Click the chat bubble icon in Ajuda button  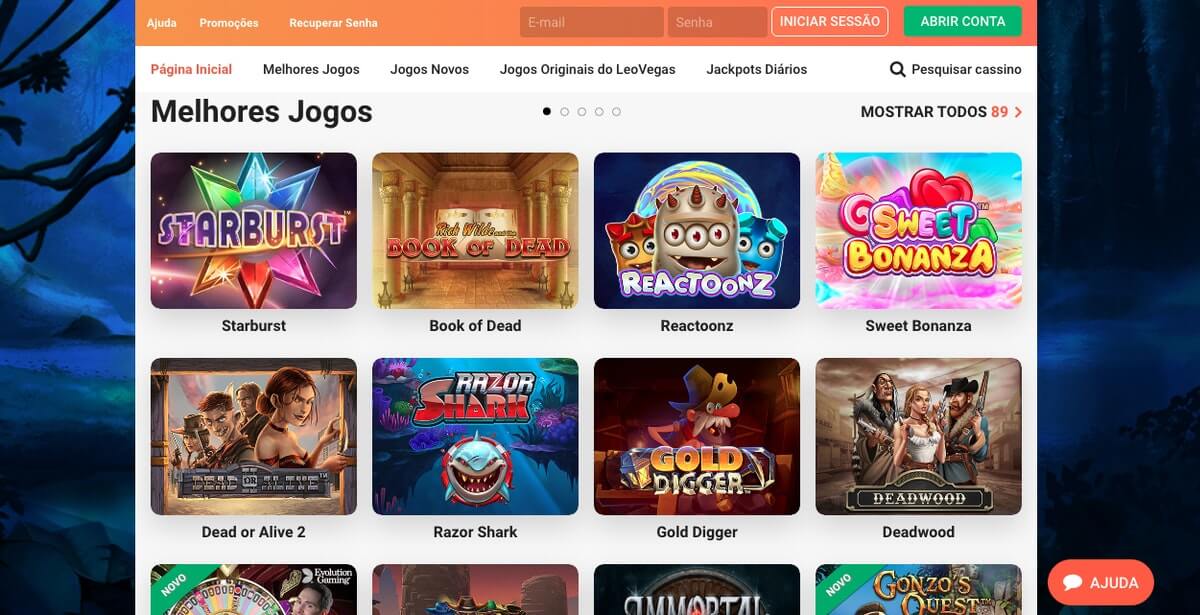1073,583
